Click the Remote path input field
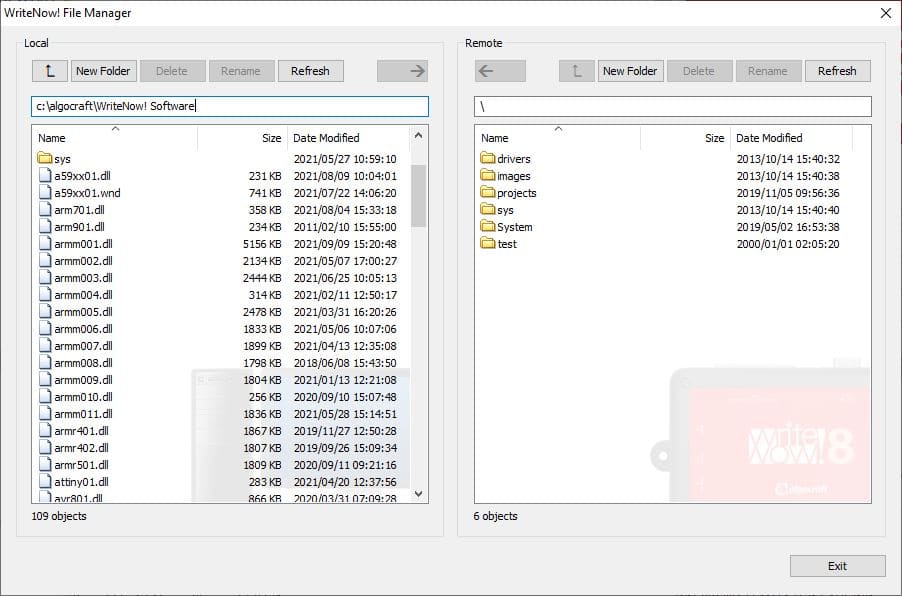 [x=673, y=106]
